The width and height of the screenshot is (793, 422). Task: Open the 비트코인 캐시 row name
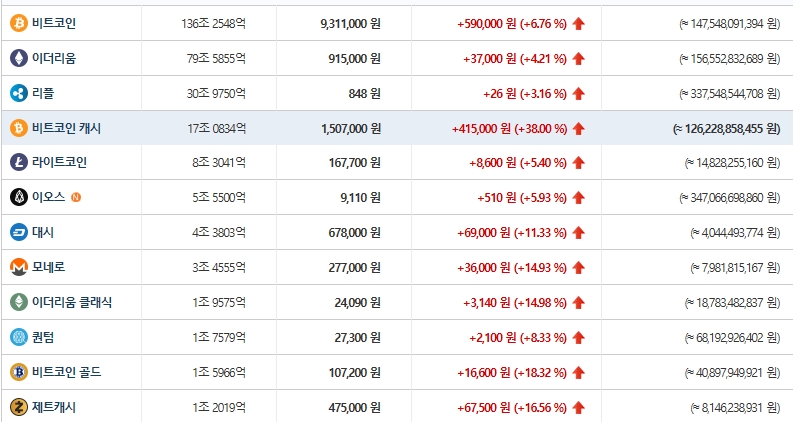66,128
